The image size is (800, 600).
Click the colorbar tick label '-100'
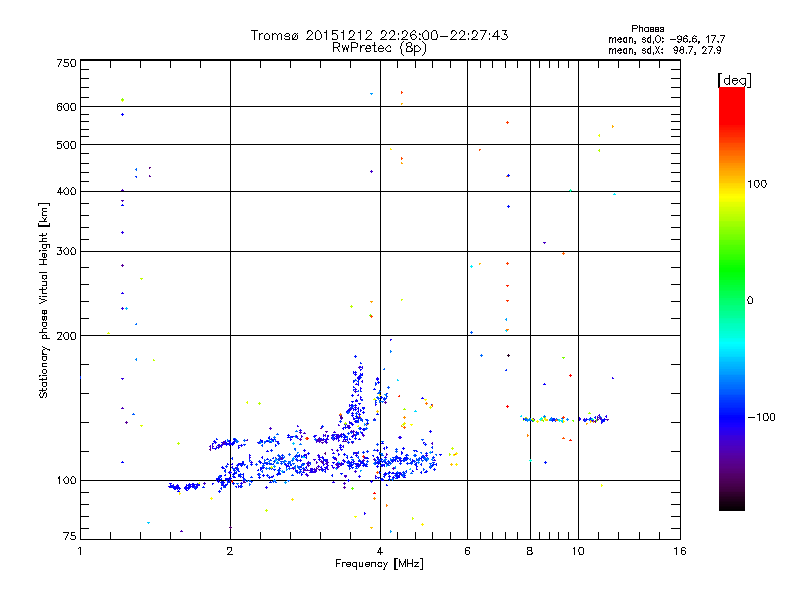[x=761, y=417]
